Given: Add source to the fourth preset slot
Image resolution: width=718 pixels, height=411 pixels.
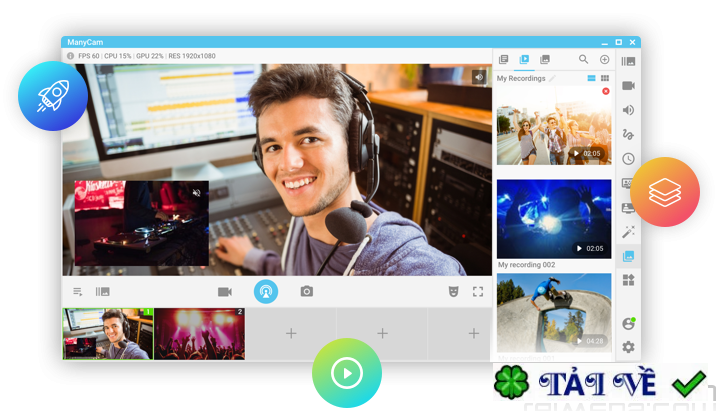Looking at the screenshot, I should pyautogui.click(x=382, y=334).
